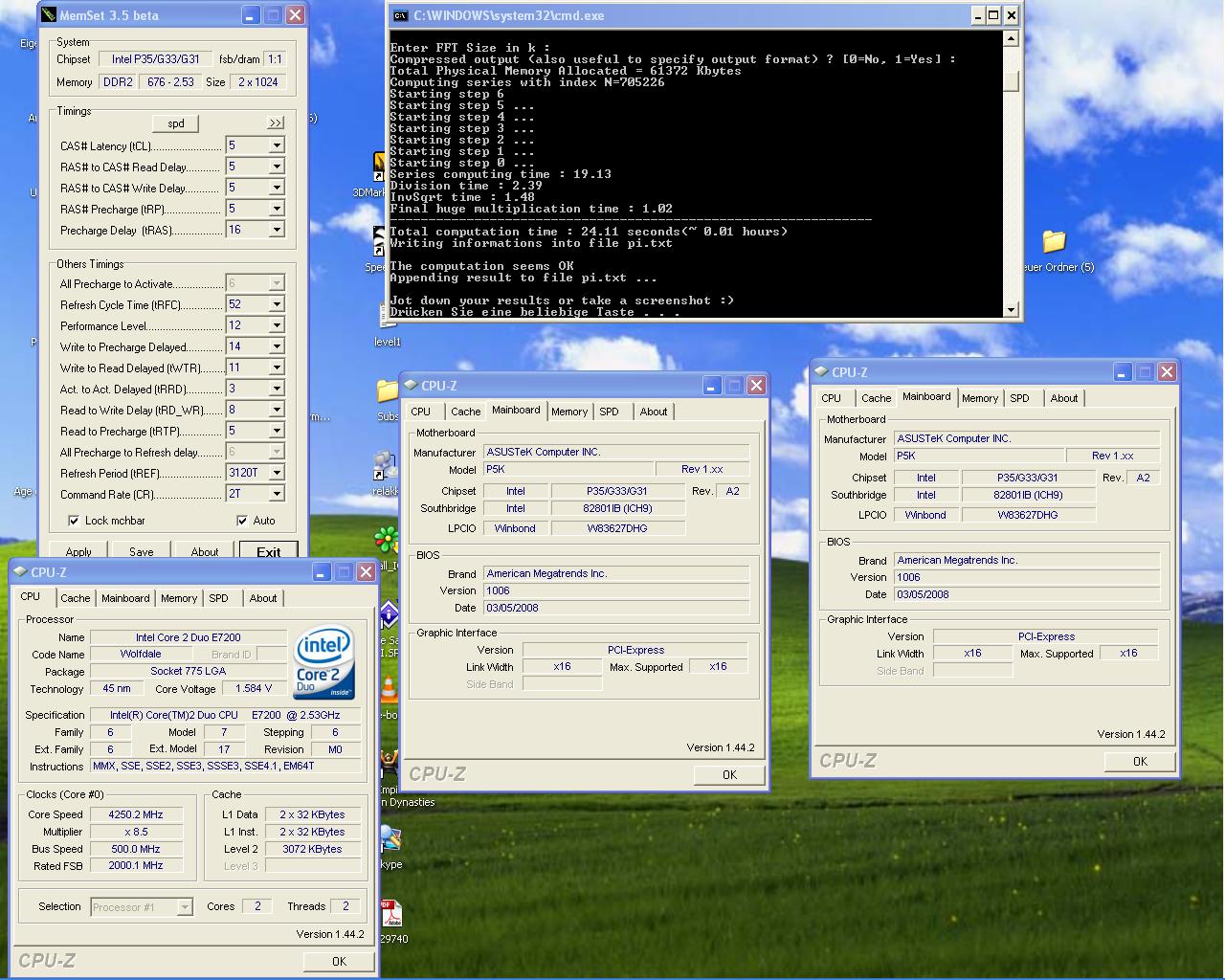Screen dimensions: 1225x980
Task: Expand MemSet timings with the >> button
Action: (276, 122)
